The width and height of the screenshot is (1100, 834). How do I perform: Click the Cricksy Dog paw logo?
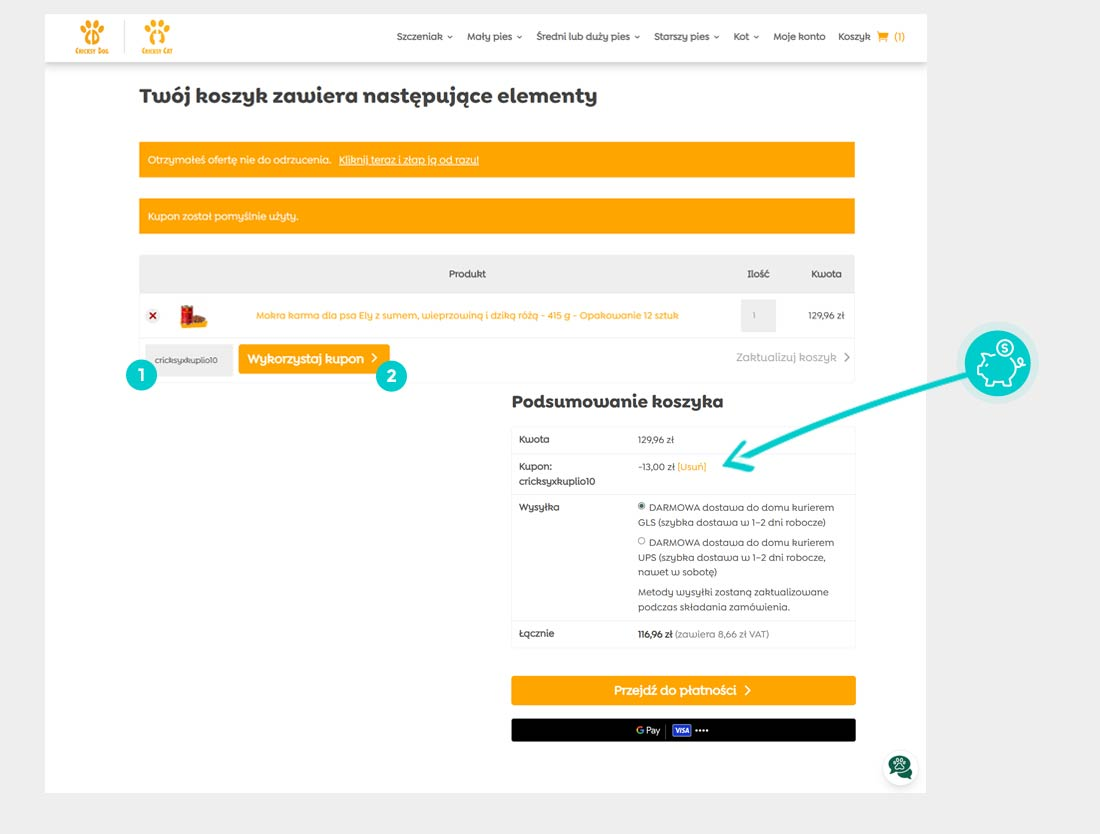(91, 36)
